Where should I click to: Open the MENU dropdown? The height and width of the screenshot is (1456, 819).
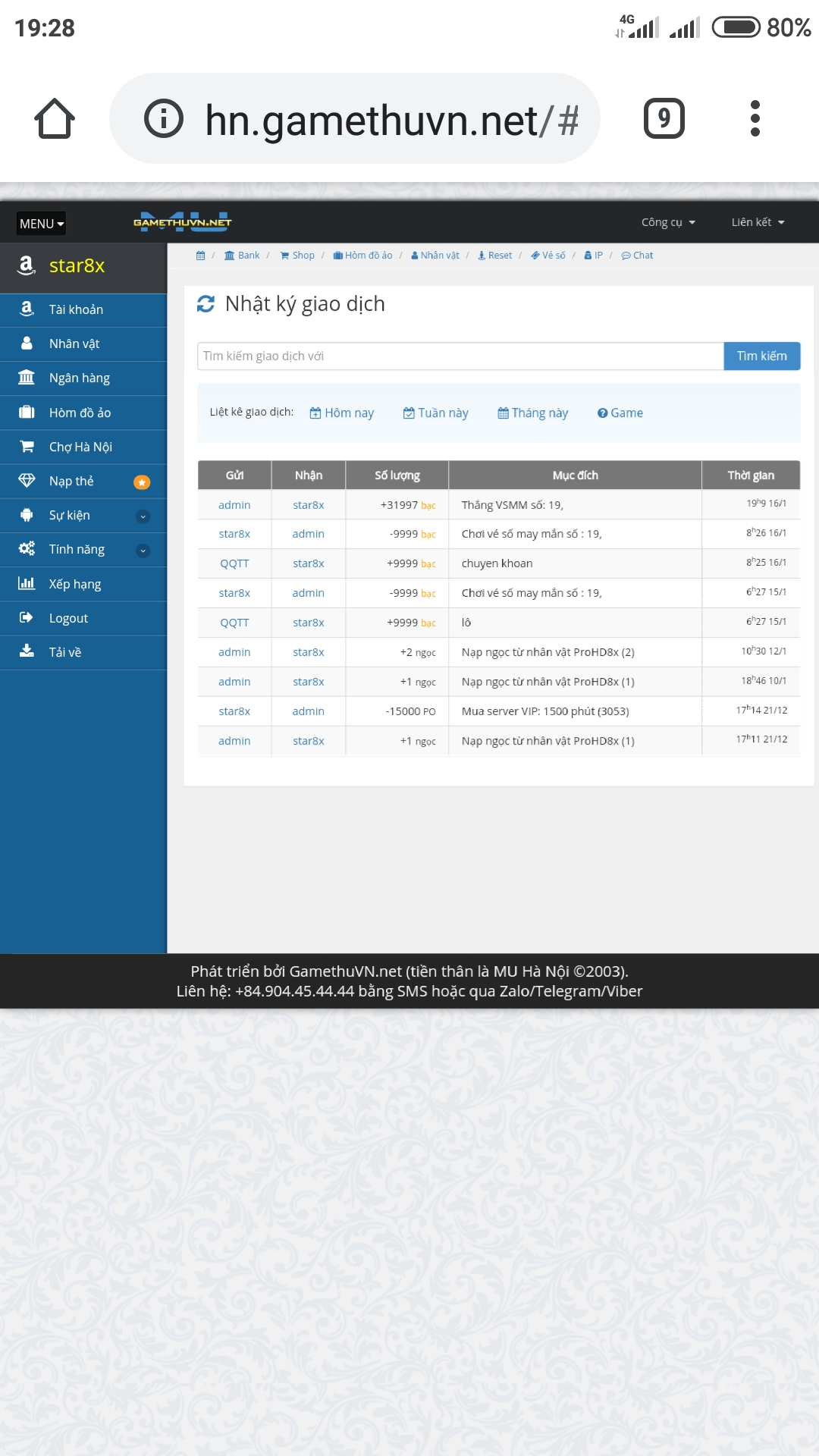(41, 224)
